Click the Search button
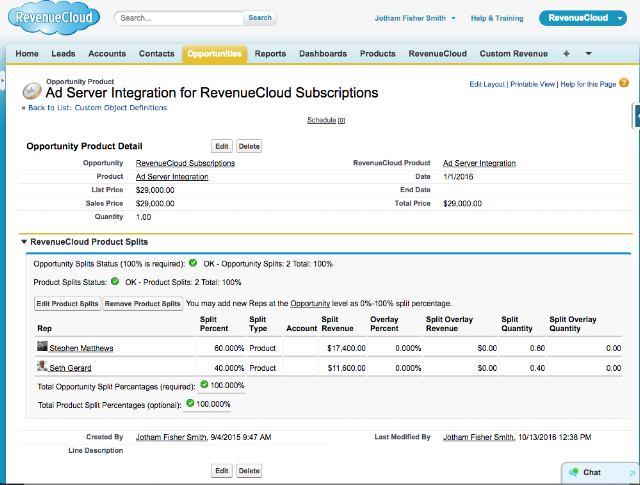640x485 pixels. click(260, 18)
